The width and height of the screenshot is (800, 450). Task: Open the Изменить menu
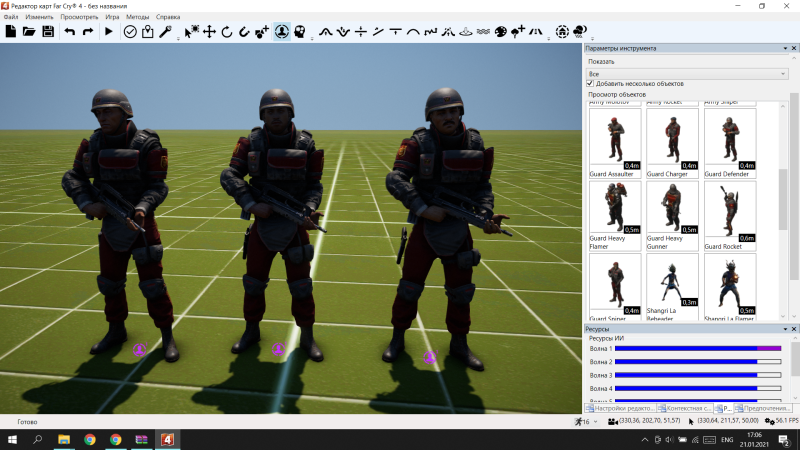coord(39,17)
